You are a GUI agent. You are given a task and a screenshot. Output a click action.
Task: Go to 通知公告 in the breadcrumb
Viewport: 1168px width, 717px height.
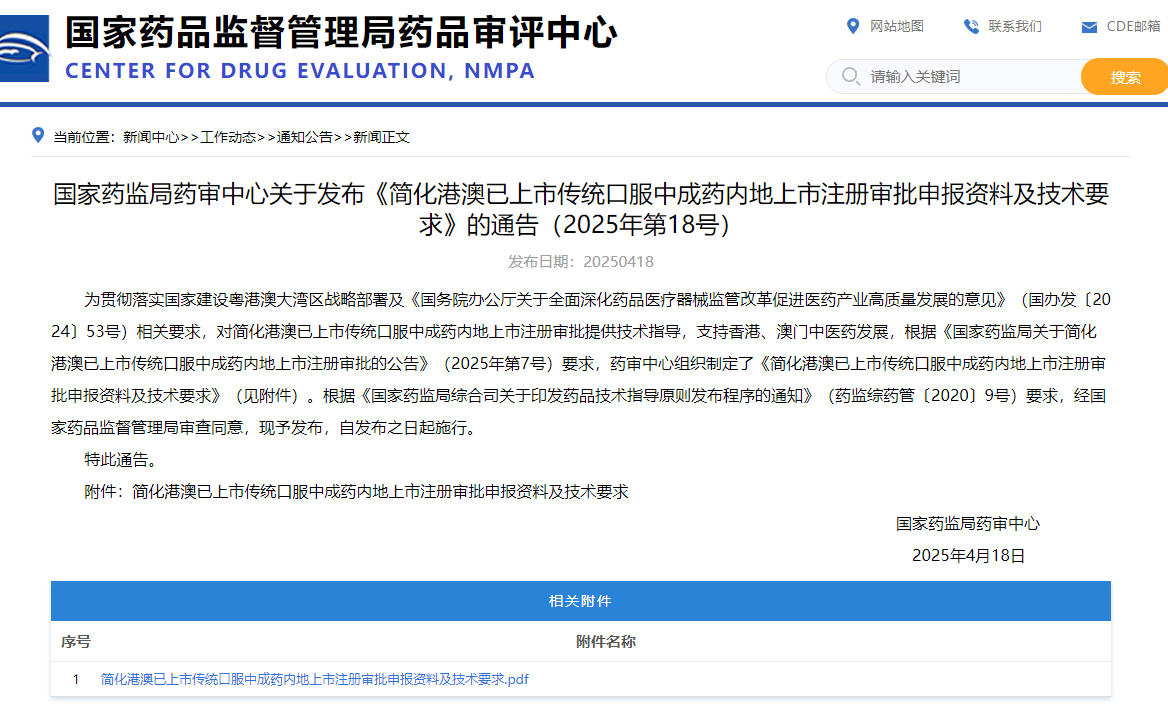305,137
